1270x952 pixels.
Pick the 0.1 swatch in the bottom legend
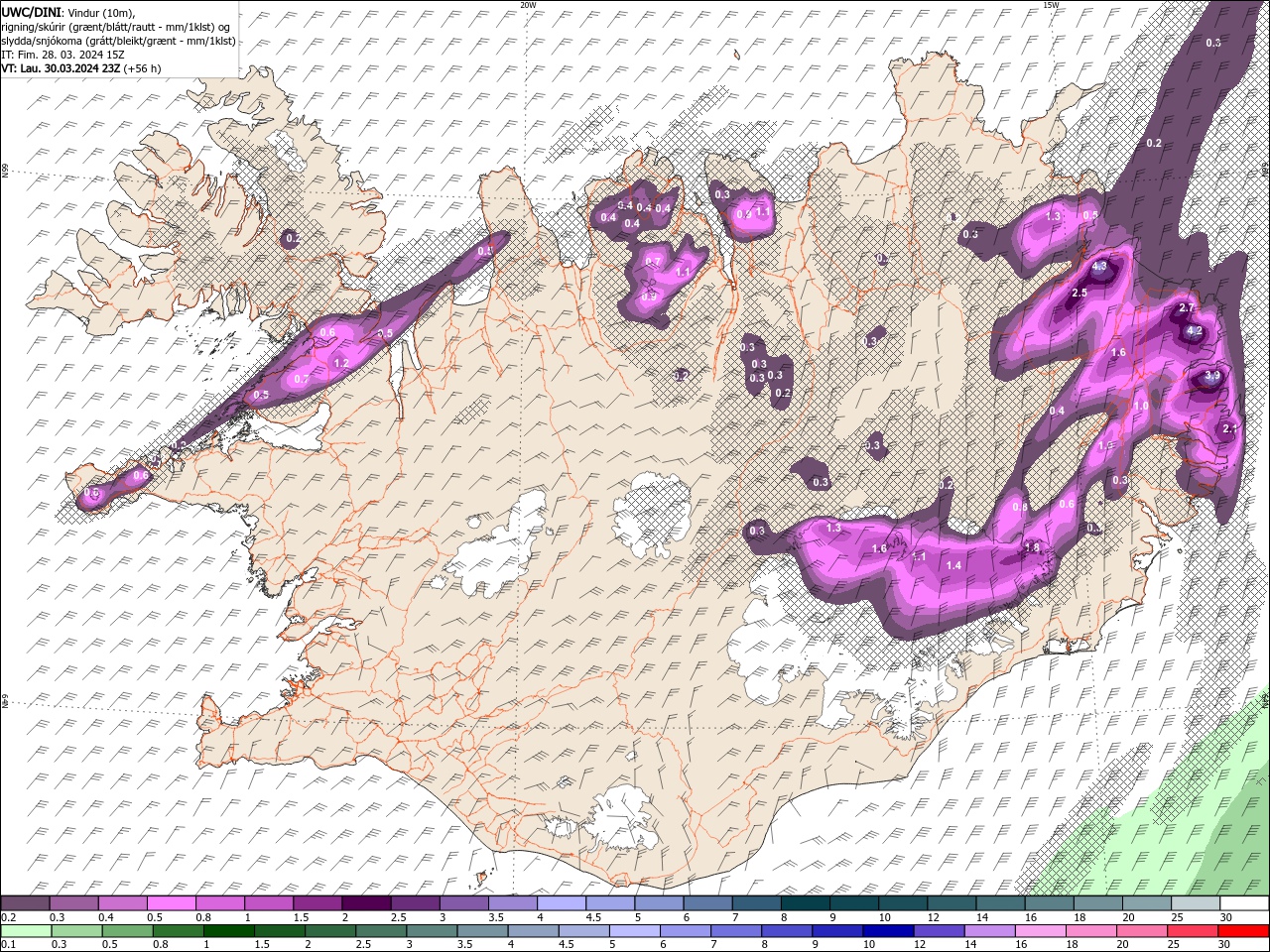(x=26, y=931)
